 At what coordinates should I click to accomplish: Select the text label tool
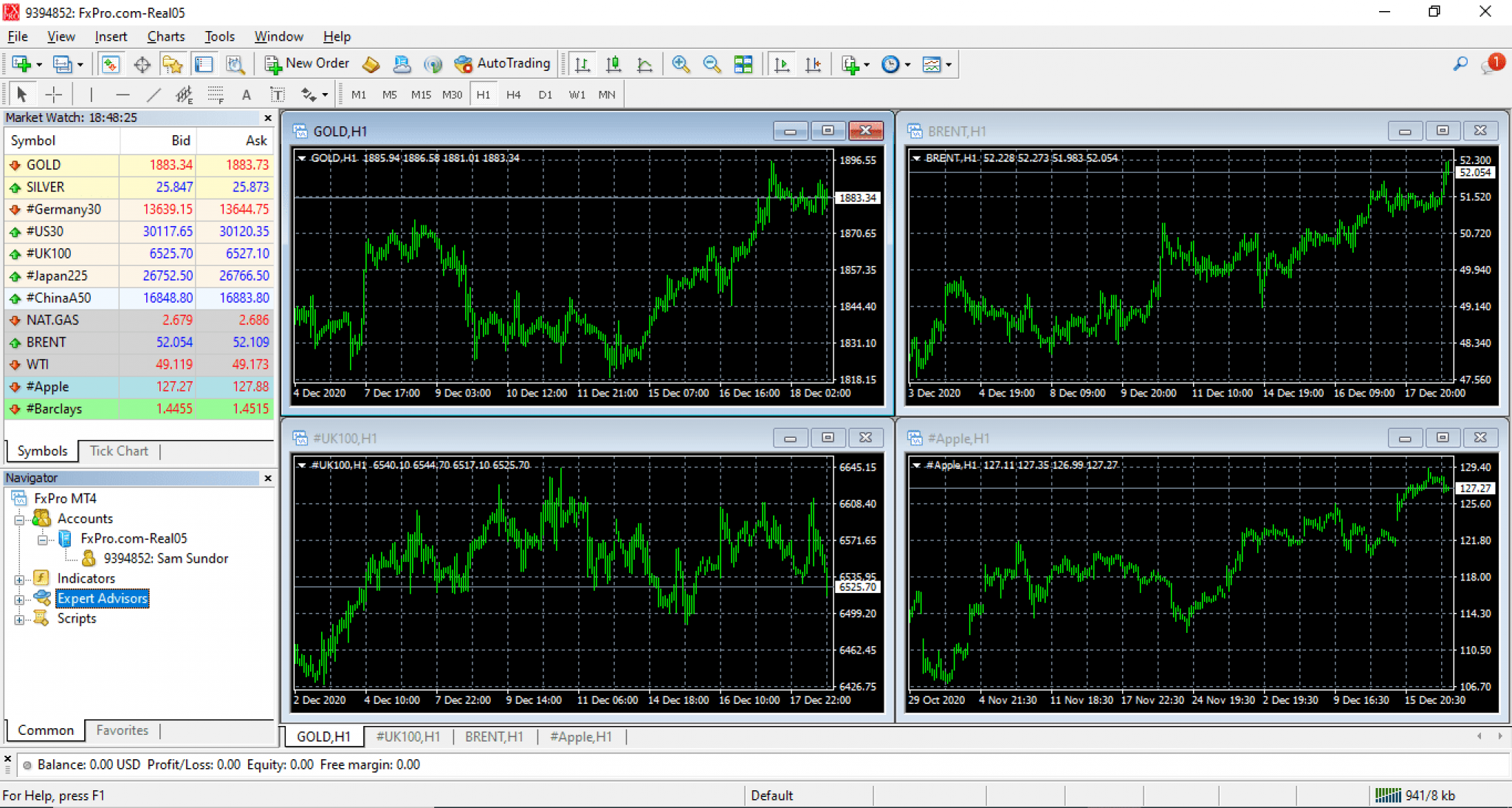click(x=278, y=95)
